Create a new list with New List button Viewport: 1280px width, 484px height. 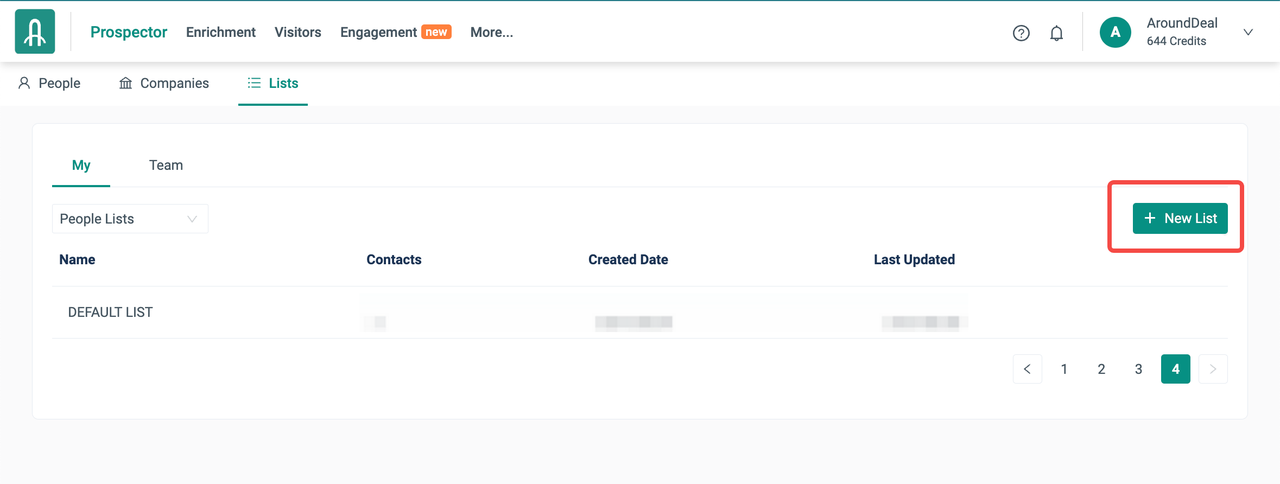pyautogui.click(x=1180, y=218)
